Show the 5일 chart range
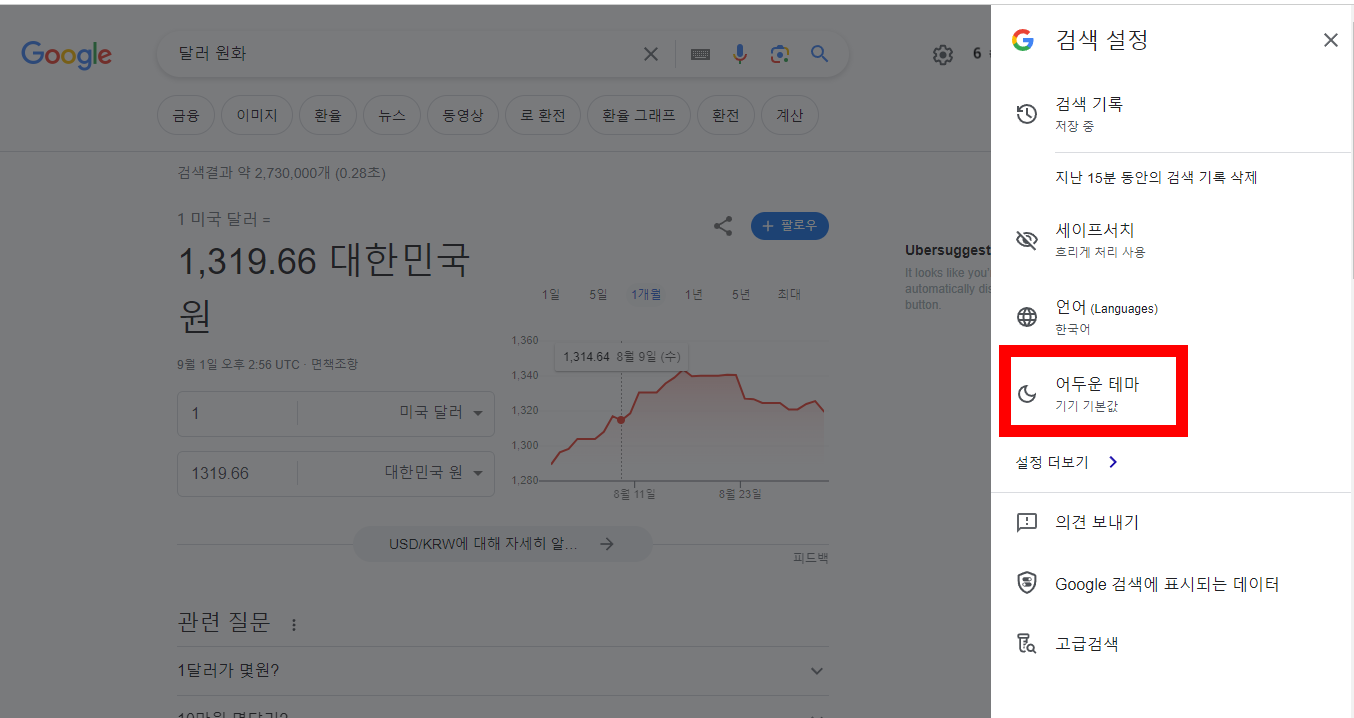1354x718 pixels. (x=598, y=294)
